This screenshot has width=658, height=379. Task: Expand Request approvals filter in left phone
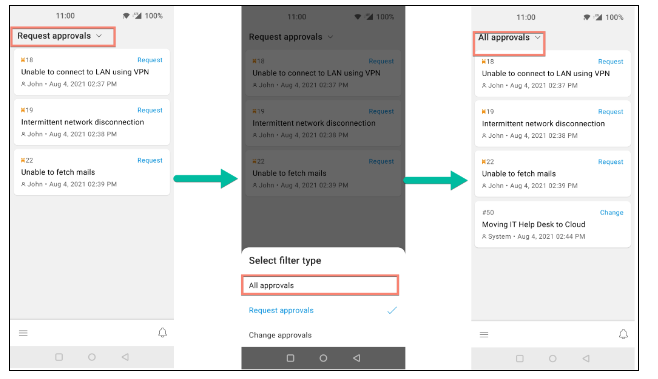[x=60, y=36]
